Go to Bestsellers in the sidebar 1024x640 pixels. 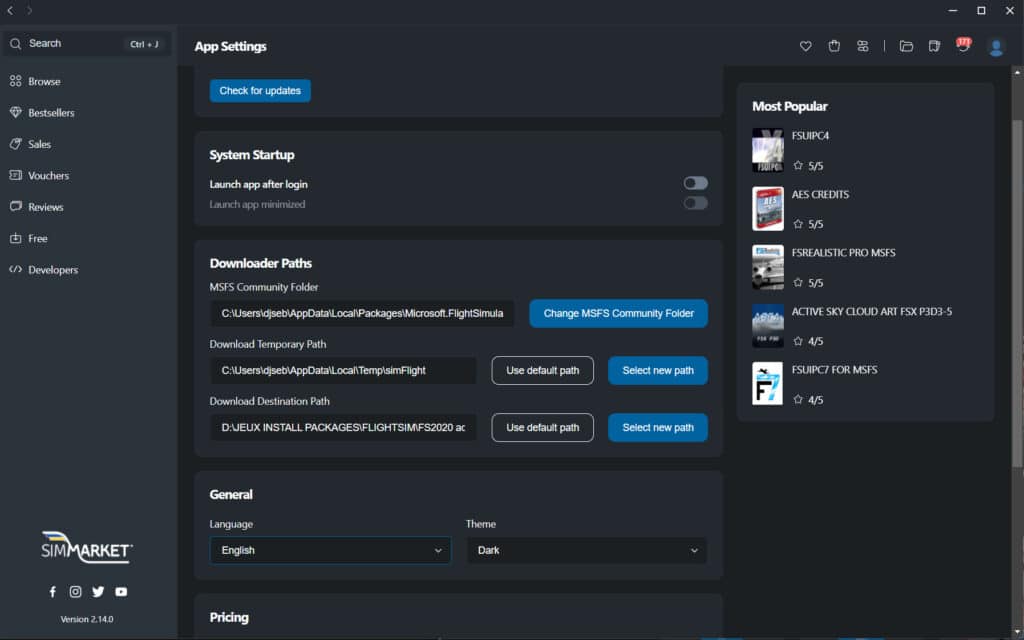click(50, 113)
